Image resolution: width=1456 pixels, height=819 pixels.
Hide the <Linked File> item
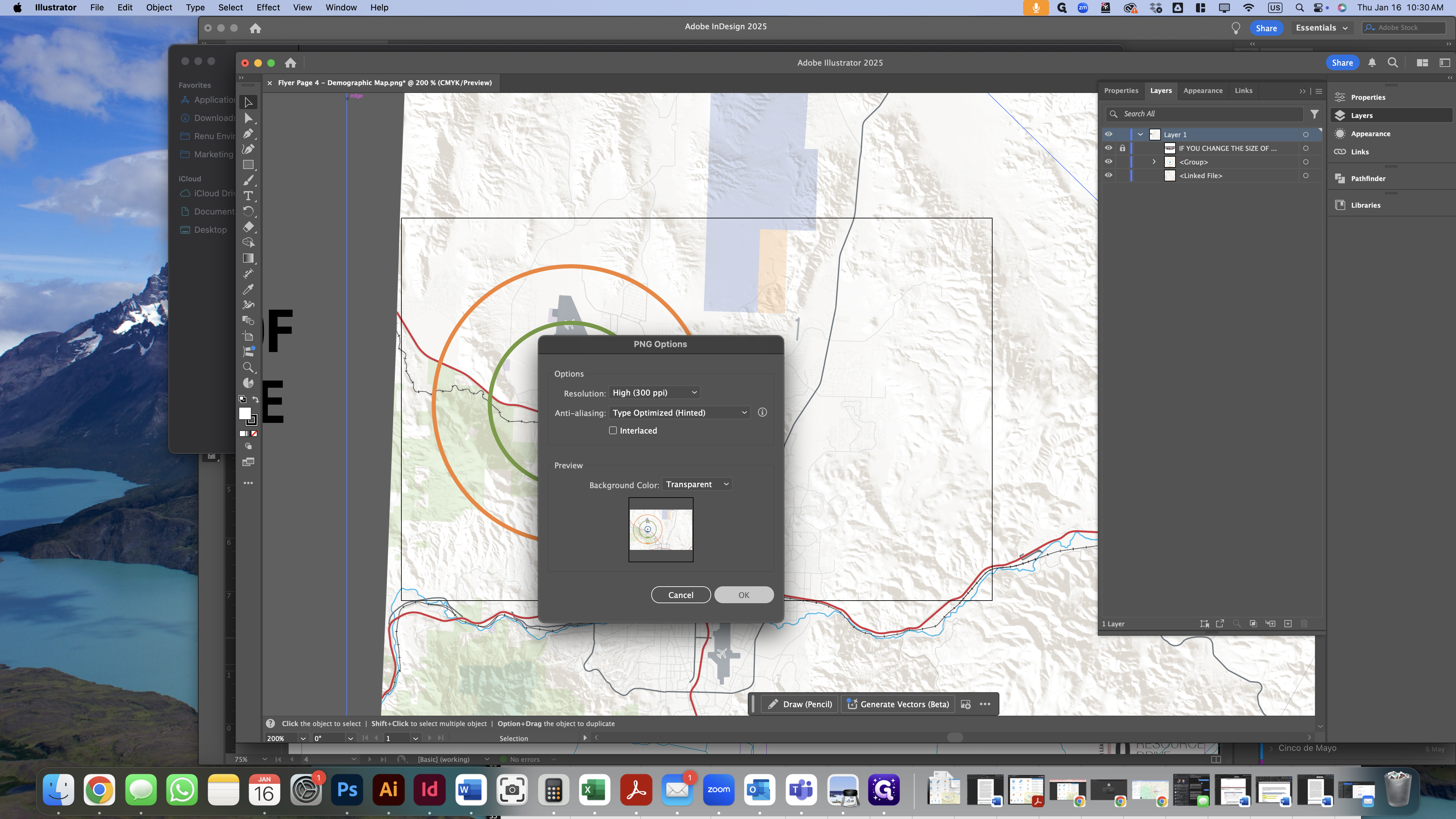tap(1108, 175)
